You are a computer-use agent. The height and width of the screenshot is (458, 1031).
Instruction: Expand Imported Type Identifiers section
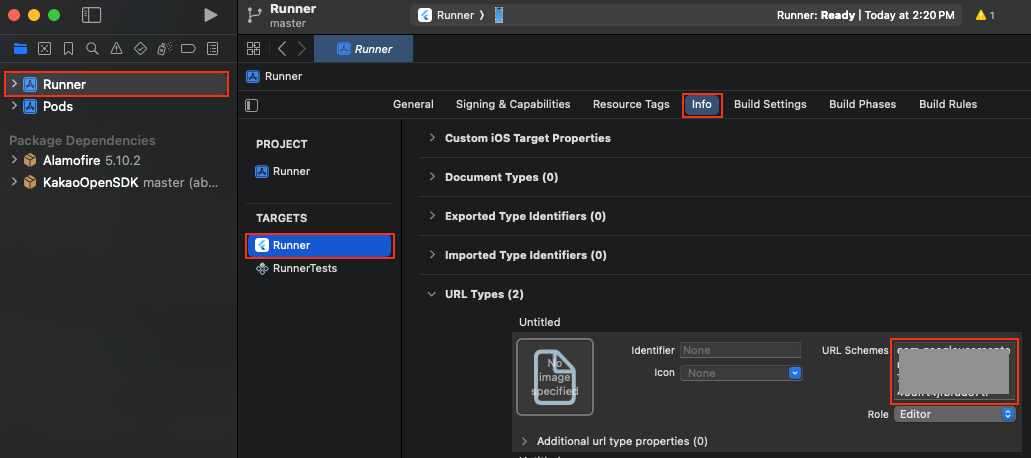click(x=432, y=255)
